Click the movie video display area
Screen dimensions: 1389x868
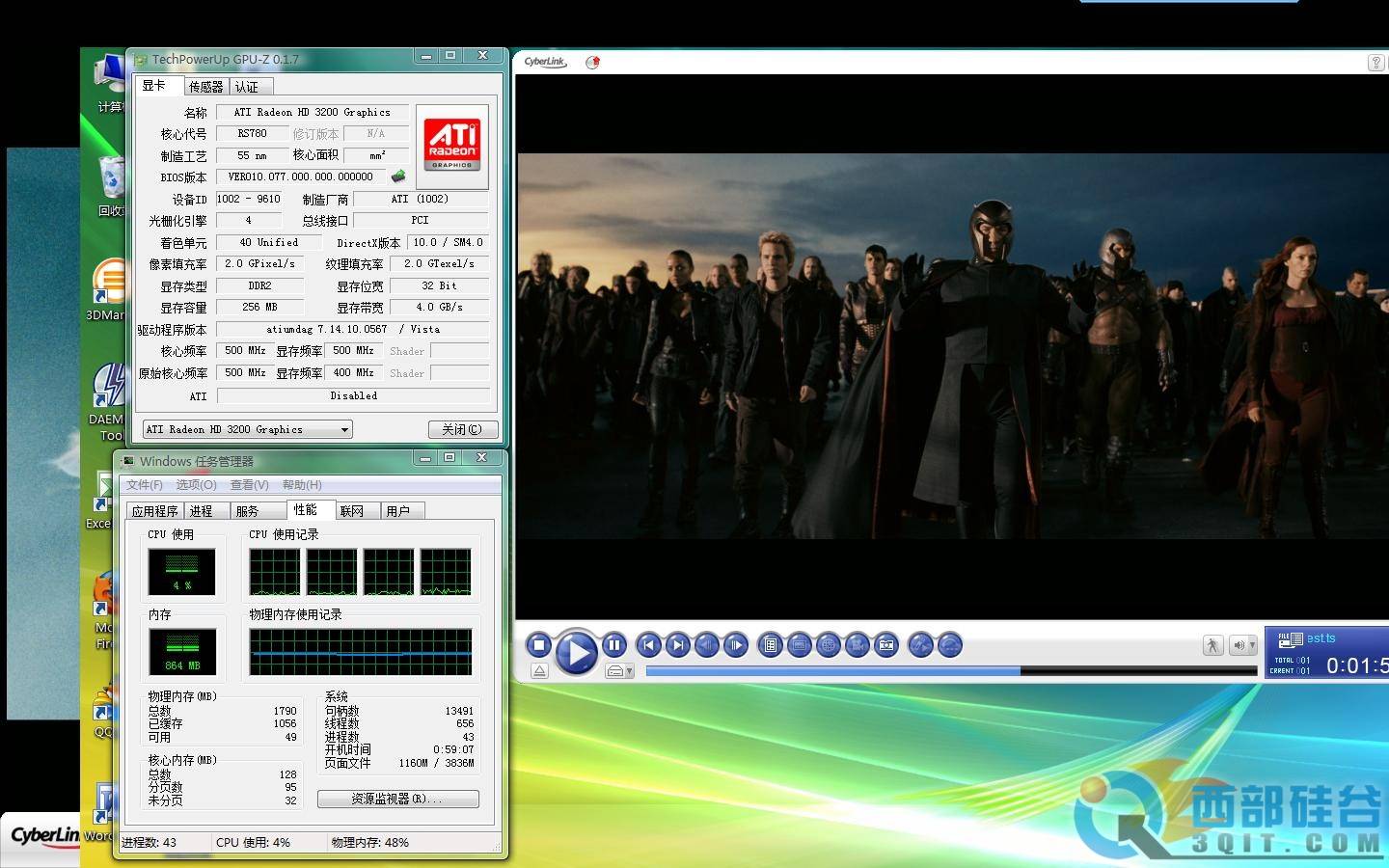[953, 345]
